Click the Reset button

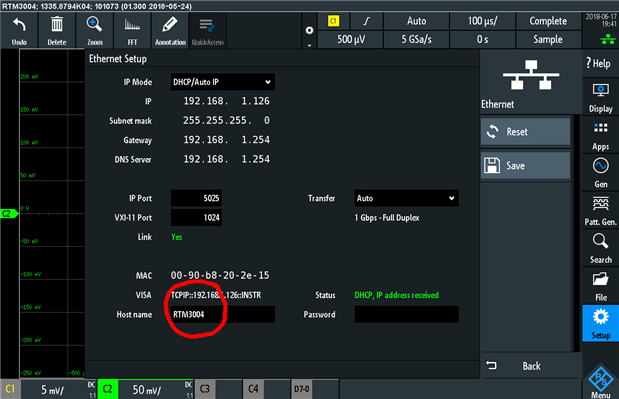pyautogui.click(x=525, y=131)
